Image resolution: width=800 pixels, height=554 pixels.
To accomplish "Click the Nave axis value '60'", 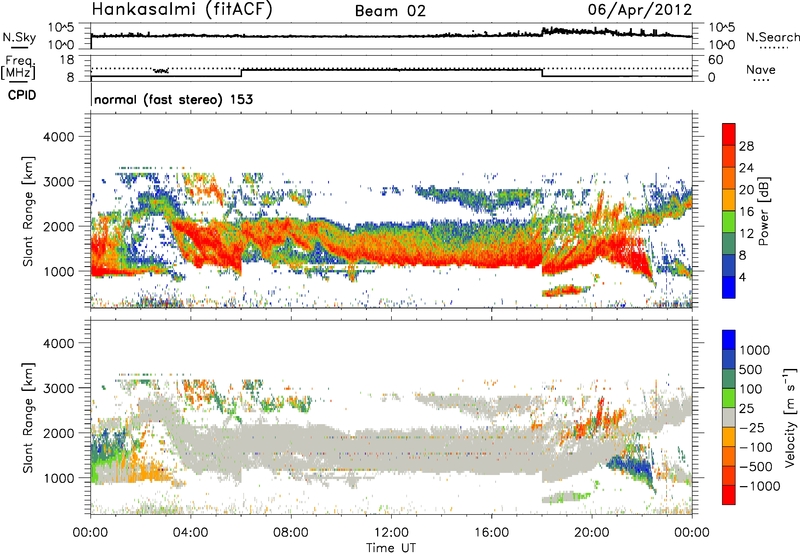I will [715, 60].
